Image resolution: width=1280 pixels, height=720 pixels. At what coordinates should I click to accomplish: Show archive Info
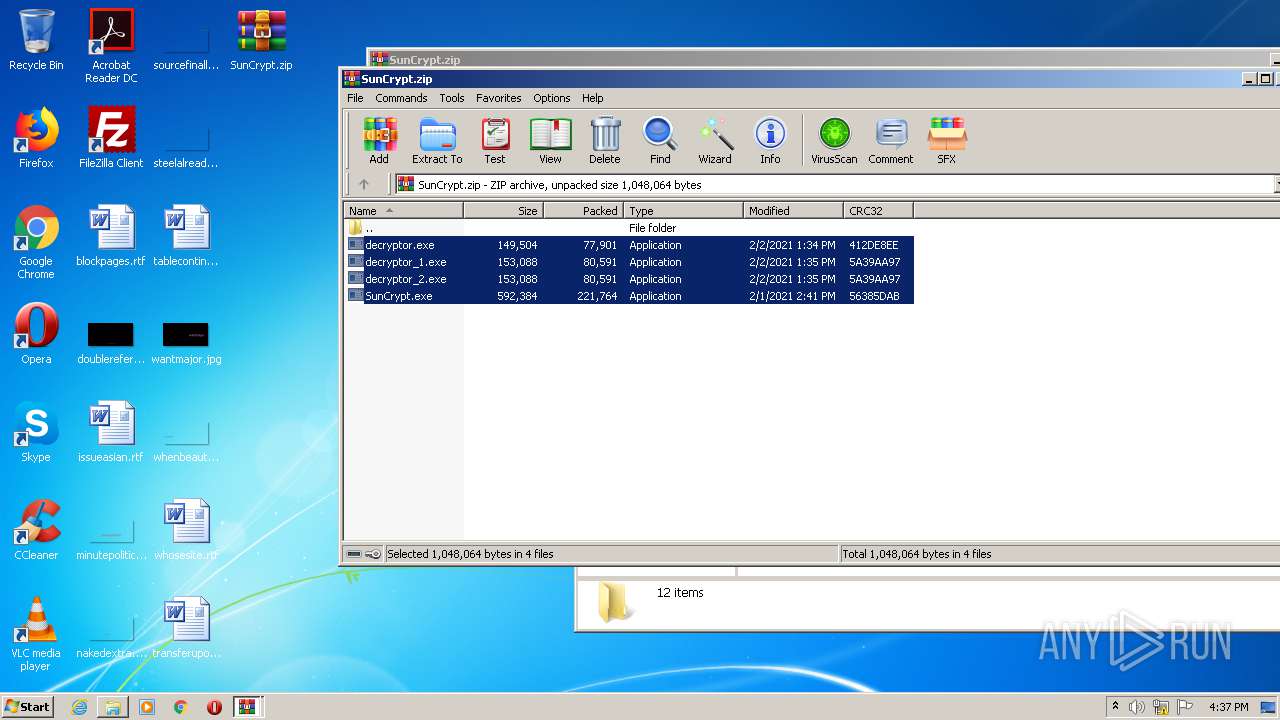point(770,141)
